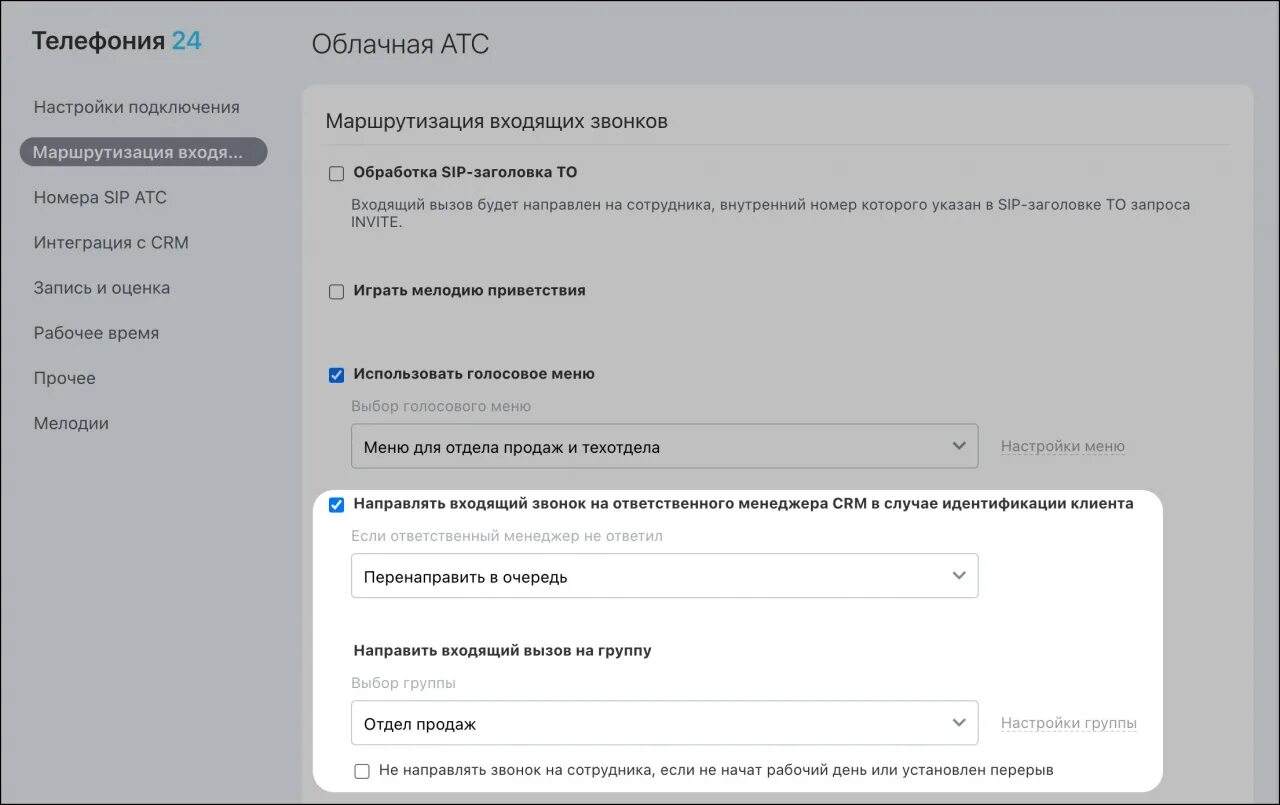Expand 'Перенаправить в очередь' dropdown
The width and height of the screenshot is (1280, 805).
point(664,576)
